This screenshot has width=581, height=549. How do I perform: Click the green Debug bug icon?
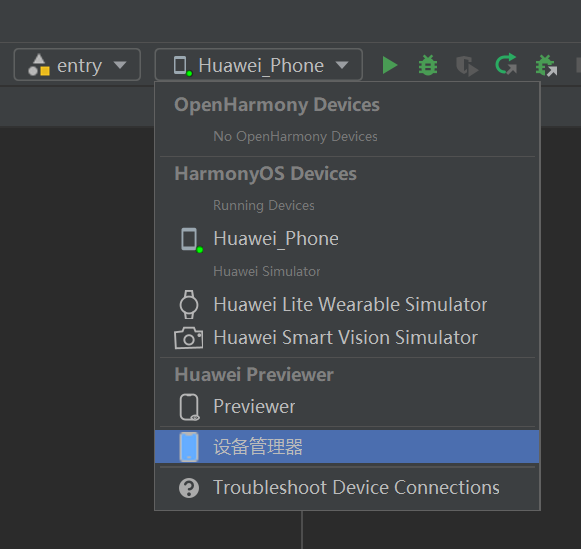(x=428, y=65)
